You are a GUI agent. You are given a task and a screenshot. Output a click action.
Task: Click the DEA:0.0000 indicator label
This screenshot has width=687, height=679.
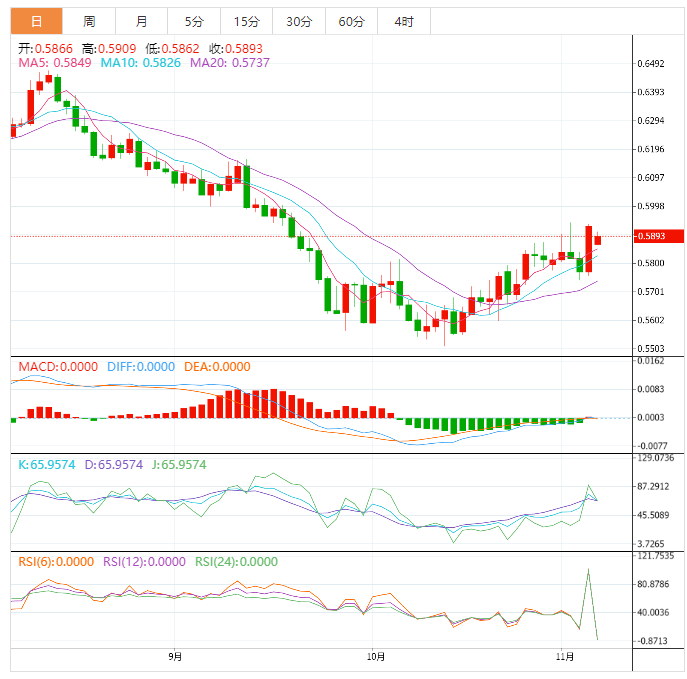point(217,367)
